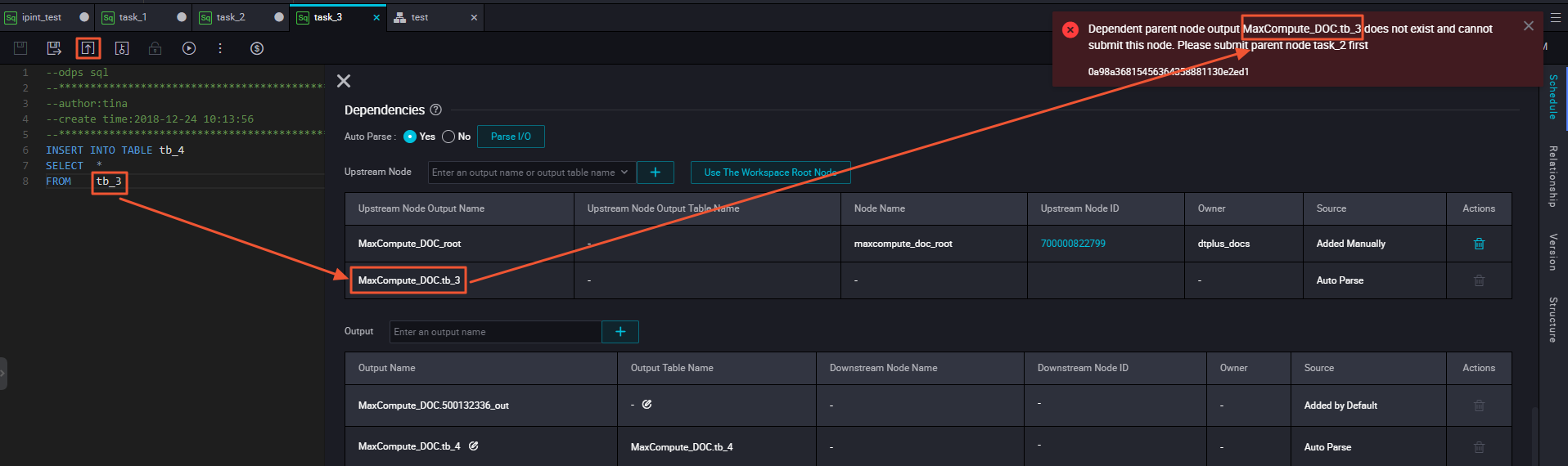Click unsaved dot on task_2 tab
The height and width of the screenshot is (466, 1568).
tap(279, 17)
